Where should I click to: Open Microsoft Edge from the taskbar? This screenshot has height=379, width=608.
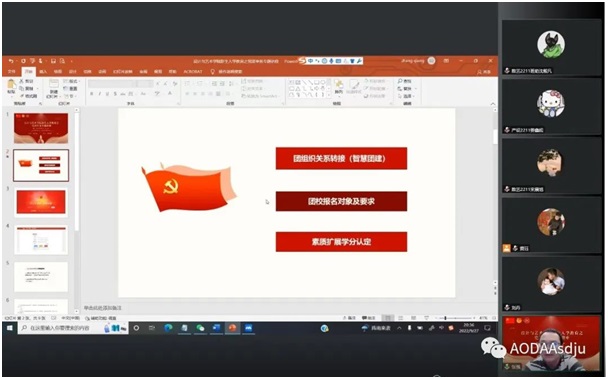[168, 328]
